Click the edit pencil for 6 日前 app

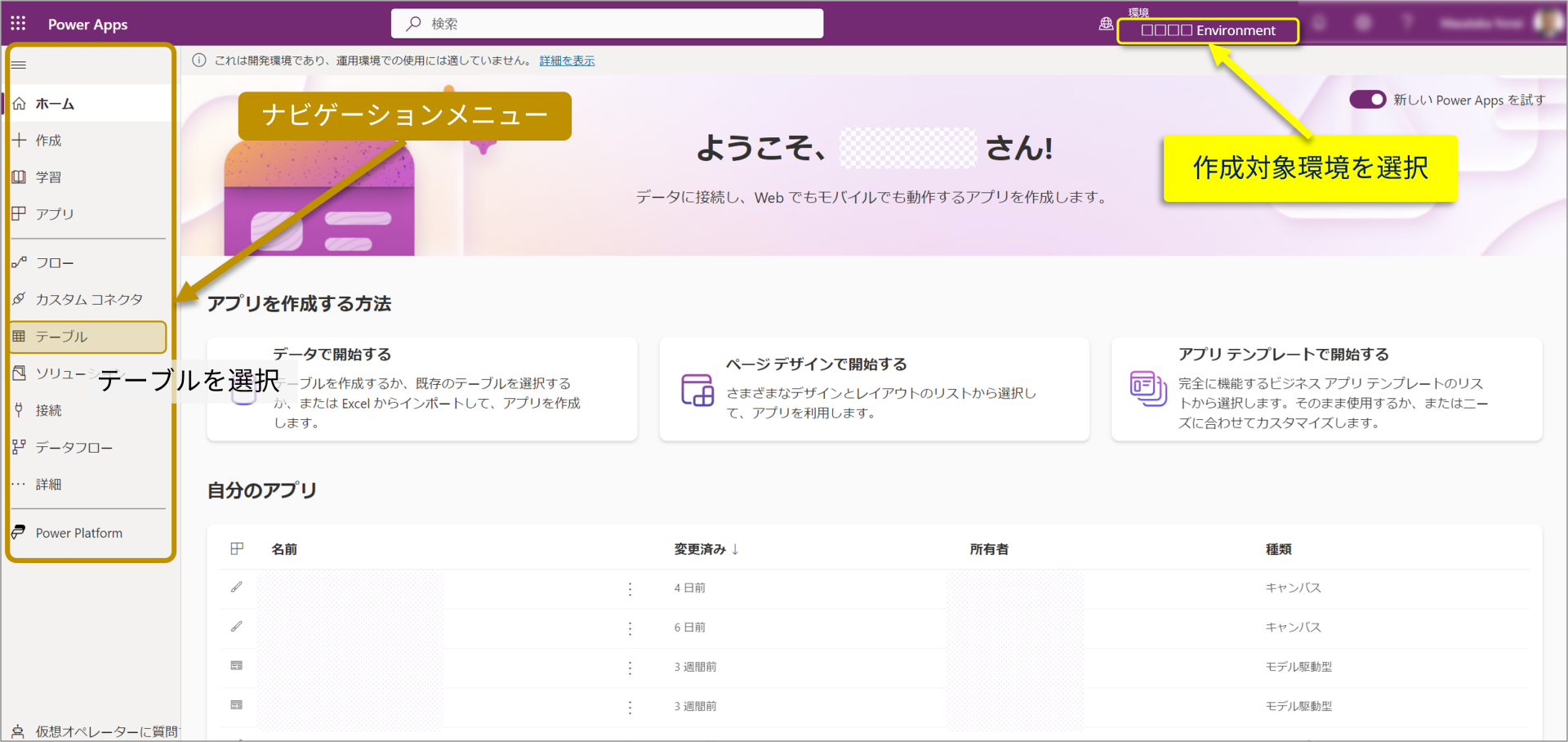click(x=236, y=627)
